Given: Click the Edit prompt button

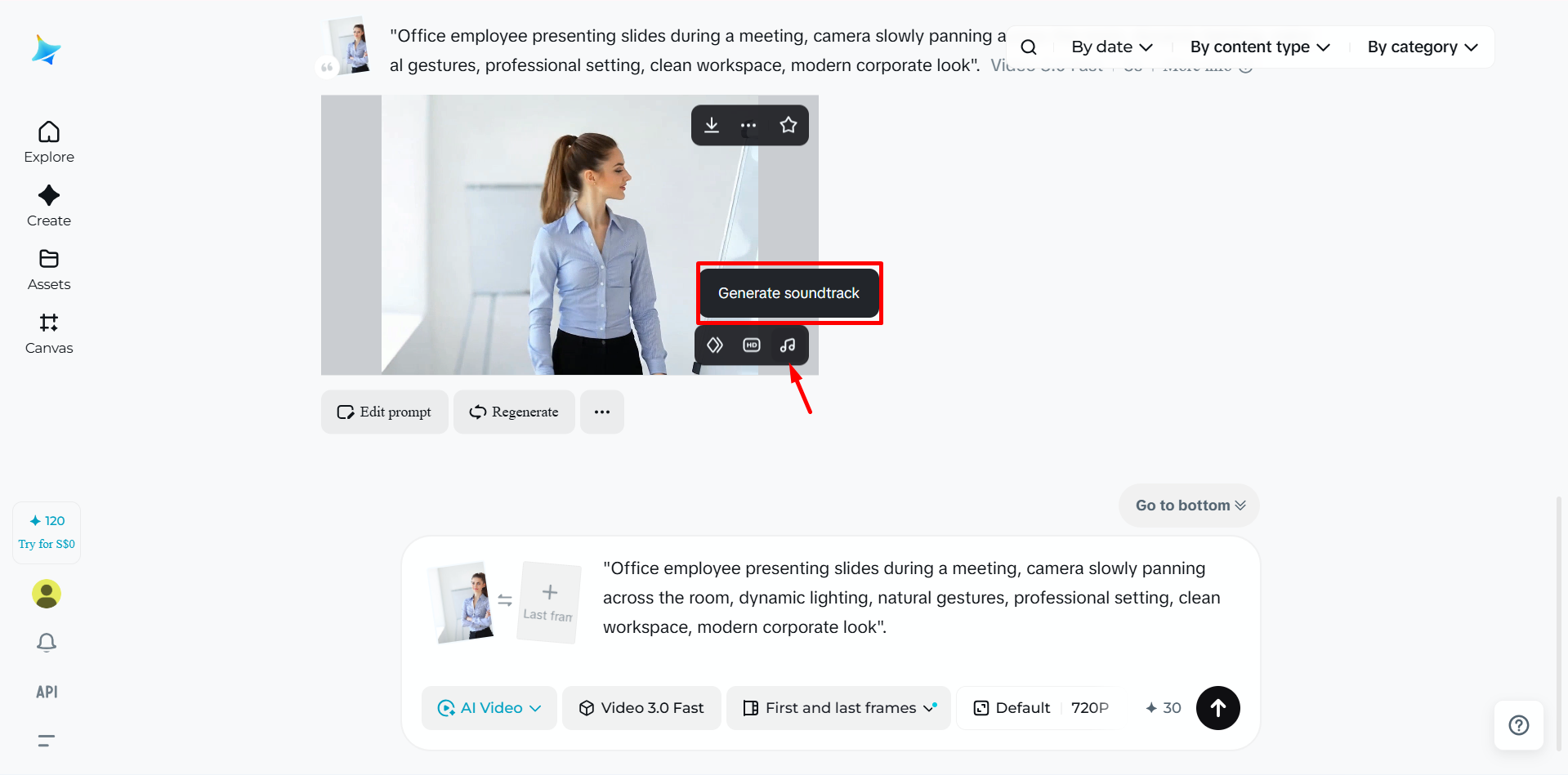Looking at the screenshot, I should pos(384,412).
